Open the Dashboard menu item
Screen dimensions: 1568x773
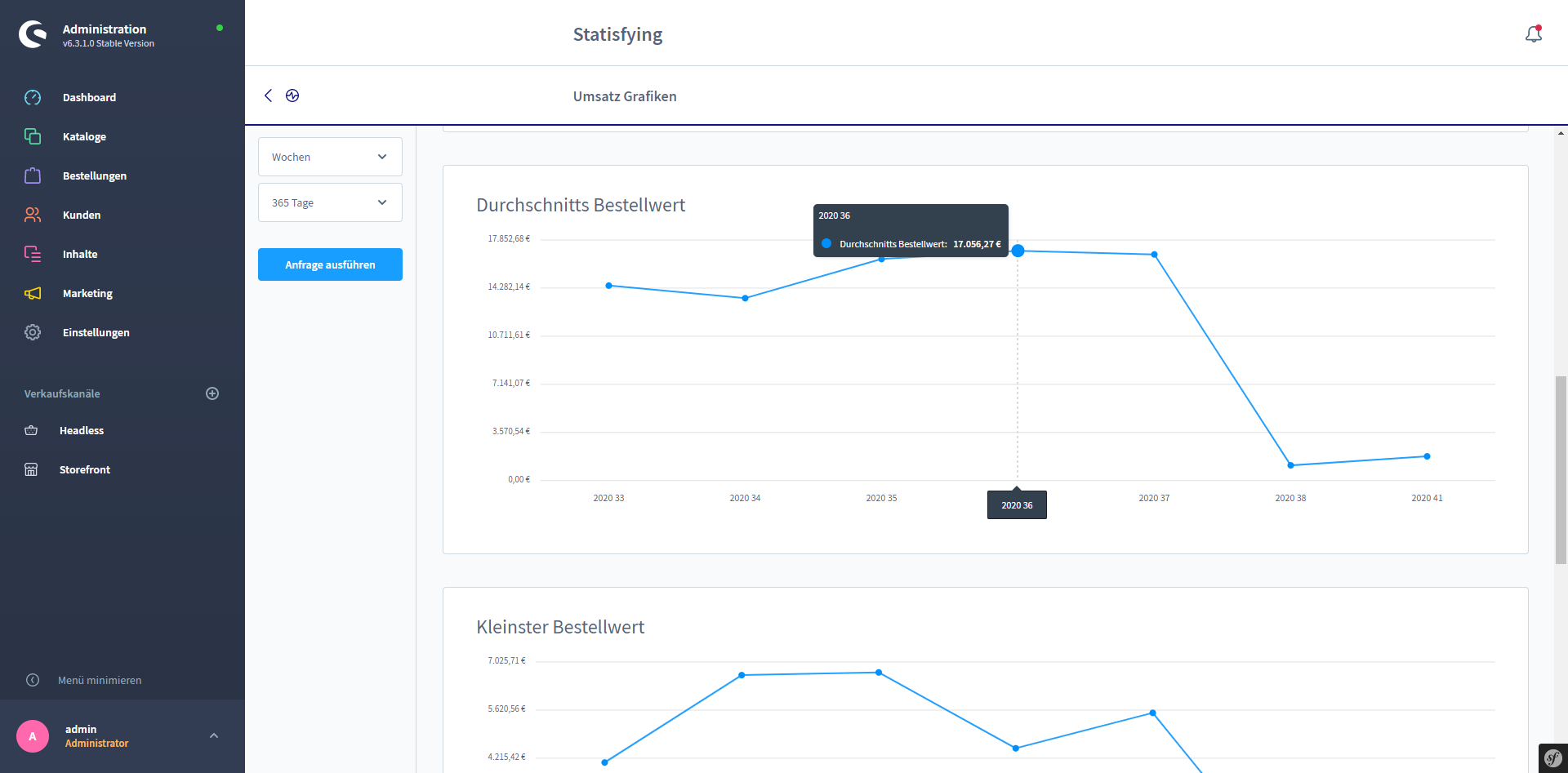point(89,97)
